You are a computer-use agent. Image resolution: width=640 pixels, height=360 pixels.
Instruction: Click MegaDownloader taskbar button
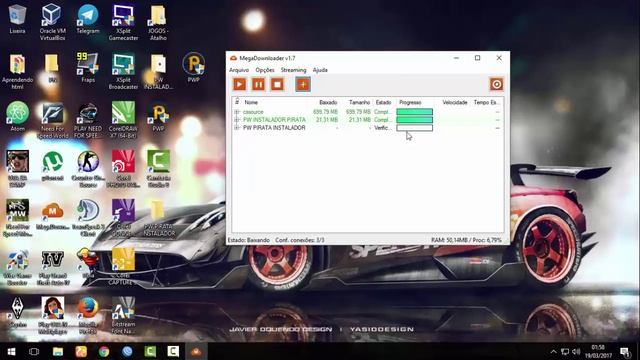[x=196, y=351]
